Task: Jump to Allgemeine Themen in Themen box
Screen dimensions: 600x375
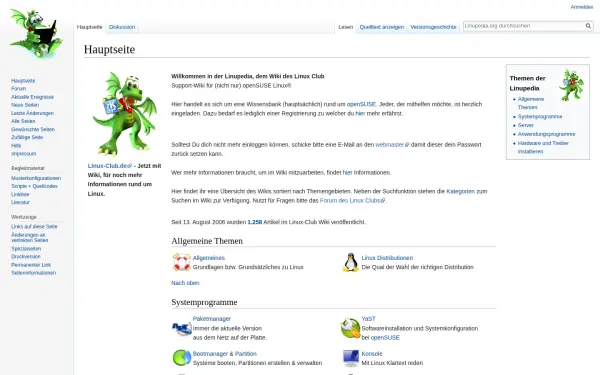Action: click(x=531, y=103)
